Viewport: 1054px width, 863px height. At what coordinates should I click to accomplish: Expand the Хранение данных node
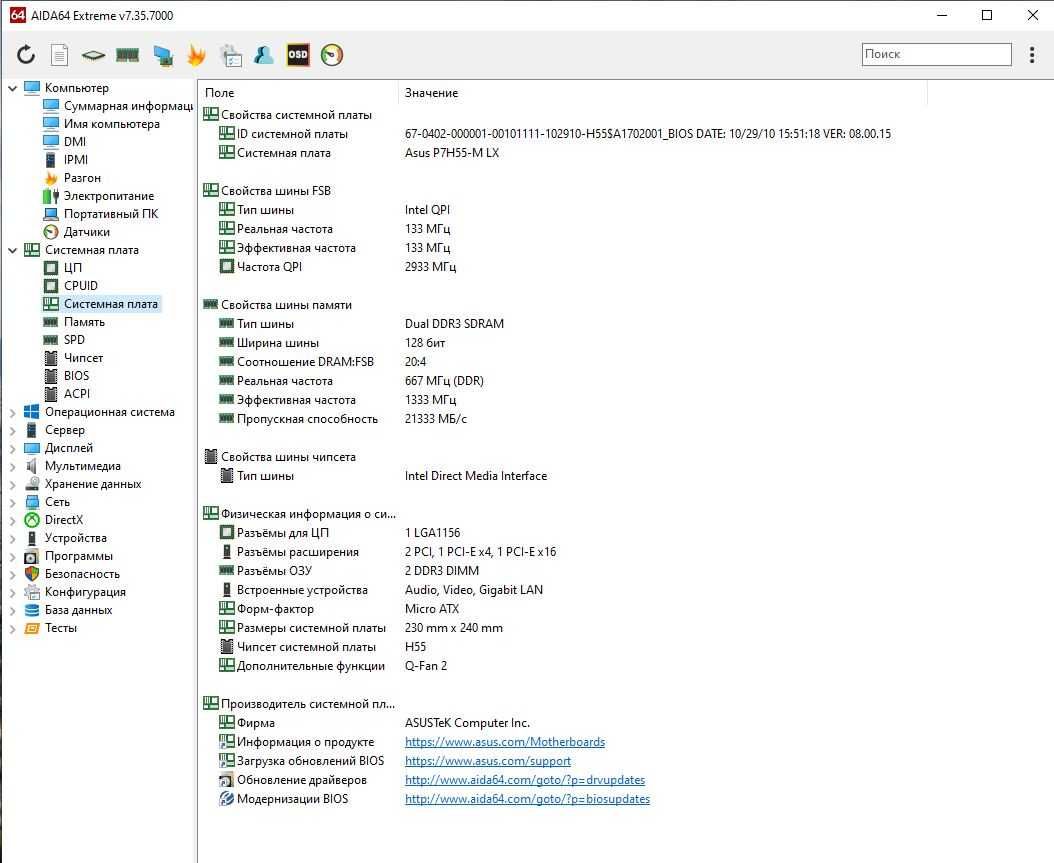pyautogui.click(x=12, y=485)
